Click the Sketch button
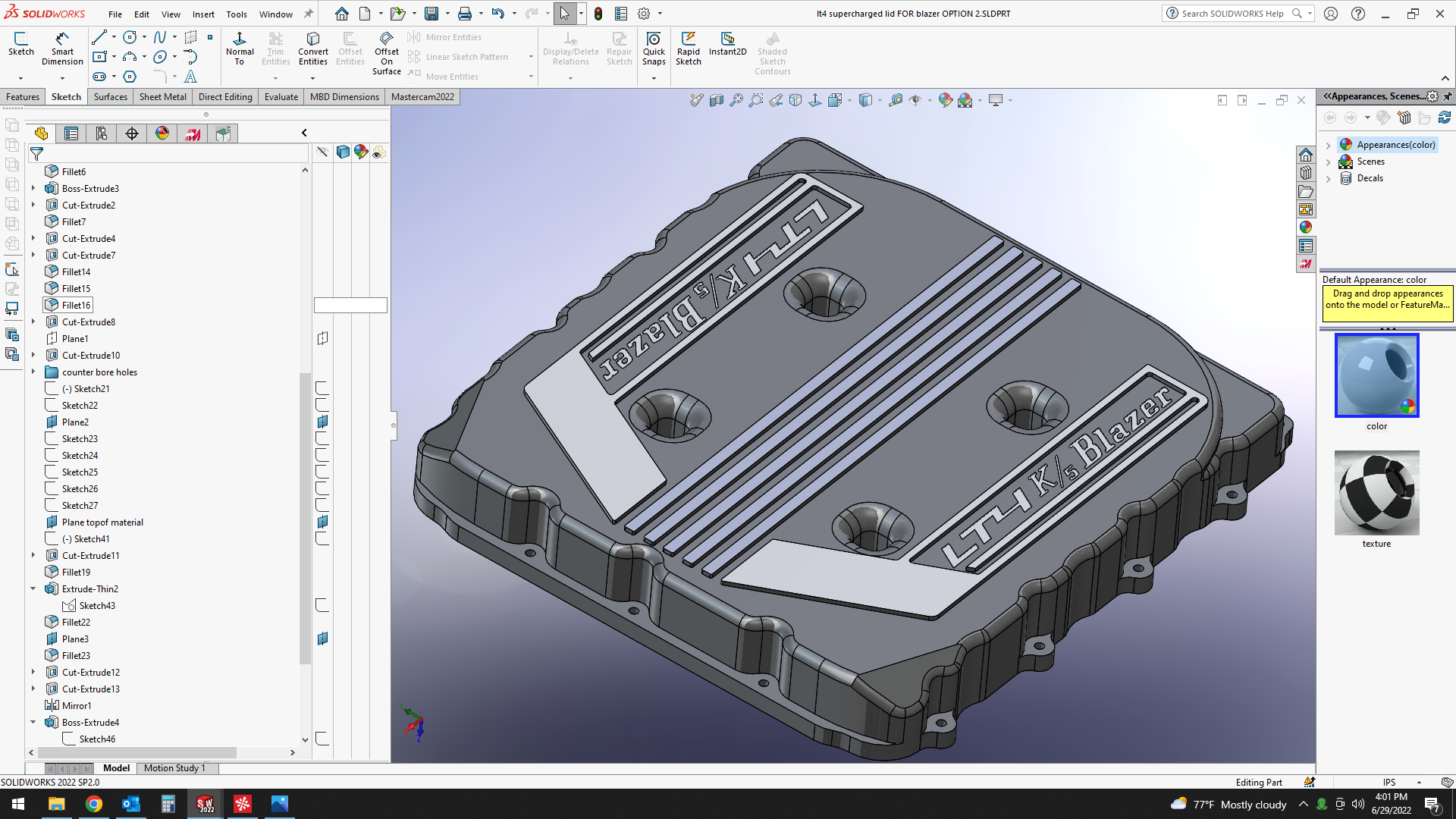The width and height of the screenshot is (1456, 819). coord(21,44)
